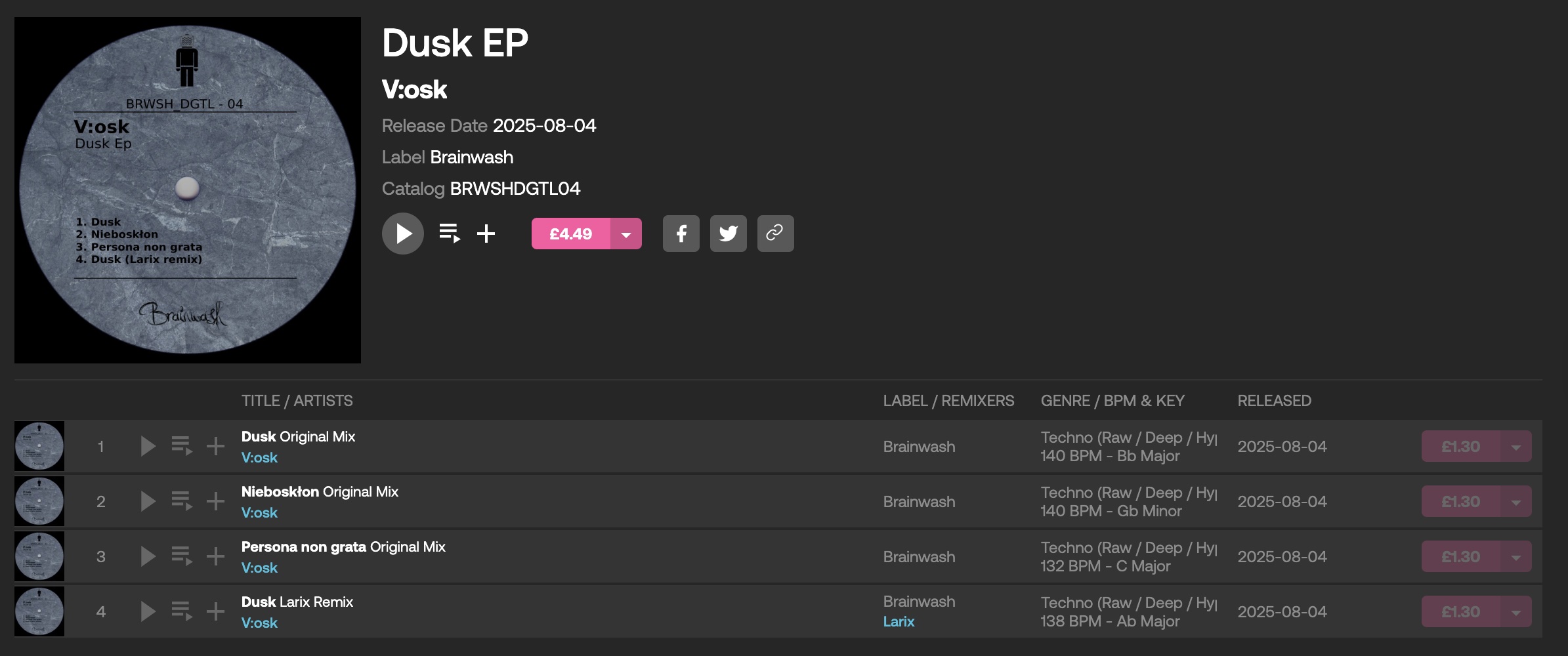Copy release link with chain icon
The width and height of the screenshot is (1568, 656).
pyautogui.click(x=775, y=234)
